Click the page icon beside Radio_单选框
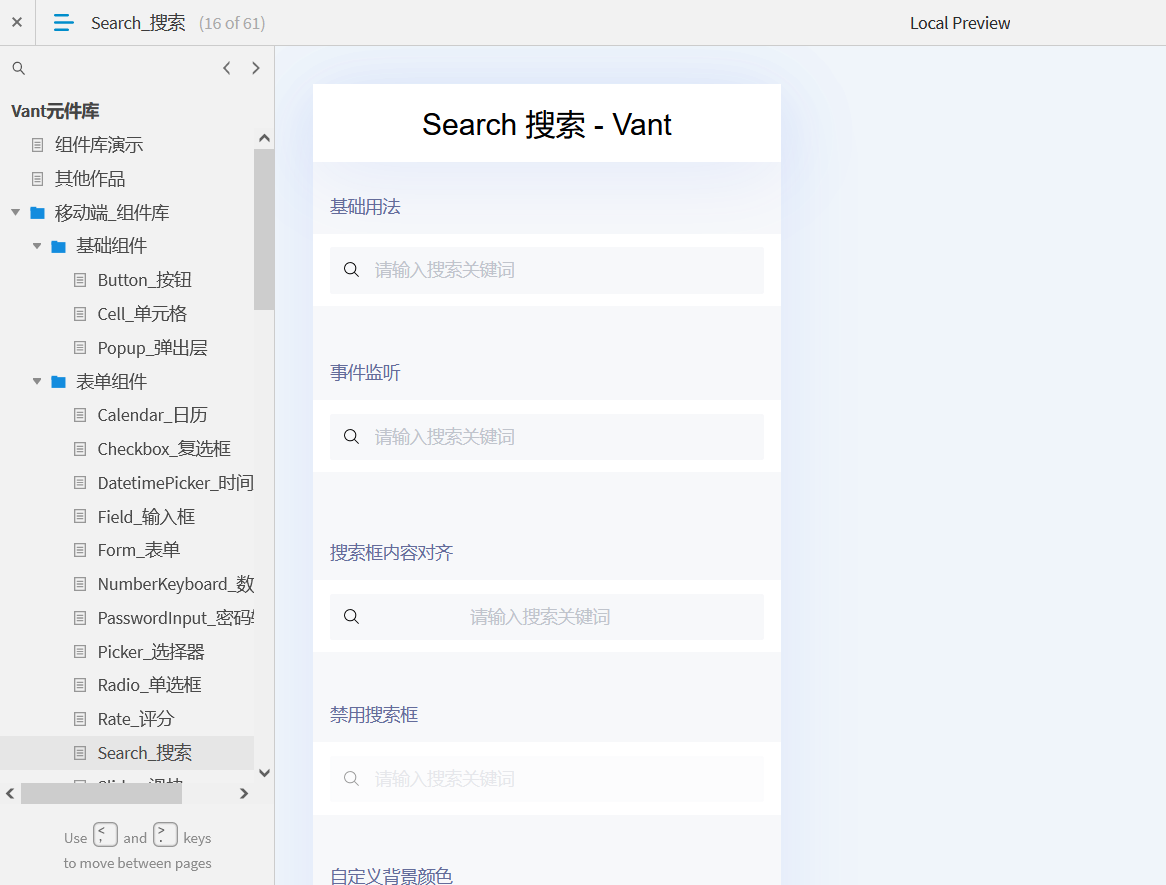The height and width of the screenshot is (885, 1166). (x=80, y=685)
